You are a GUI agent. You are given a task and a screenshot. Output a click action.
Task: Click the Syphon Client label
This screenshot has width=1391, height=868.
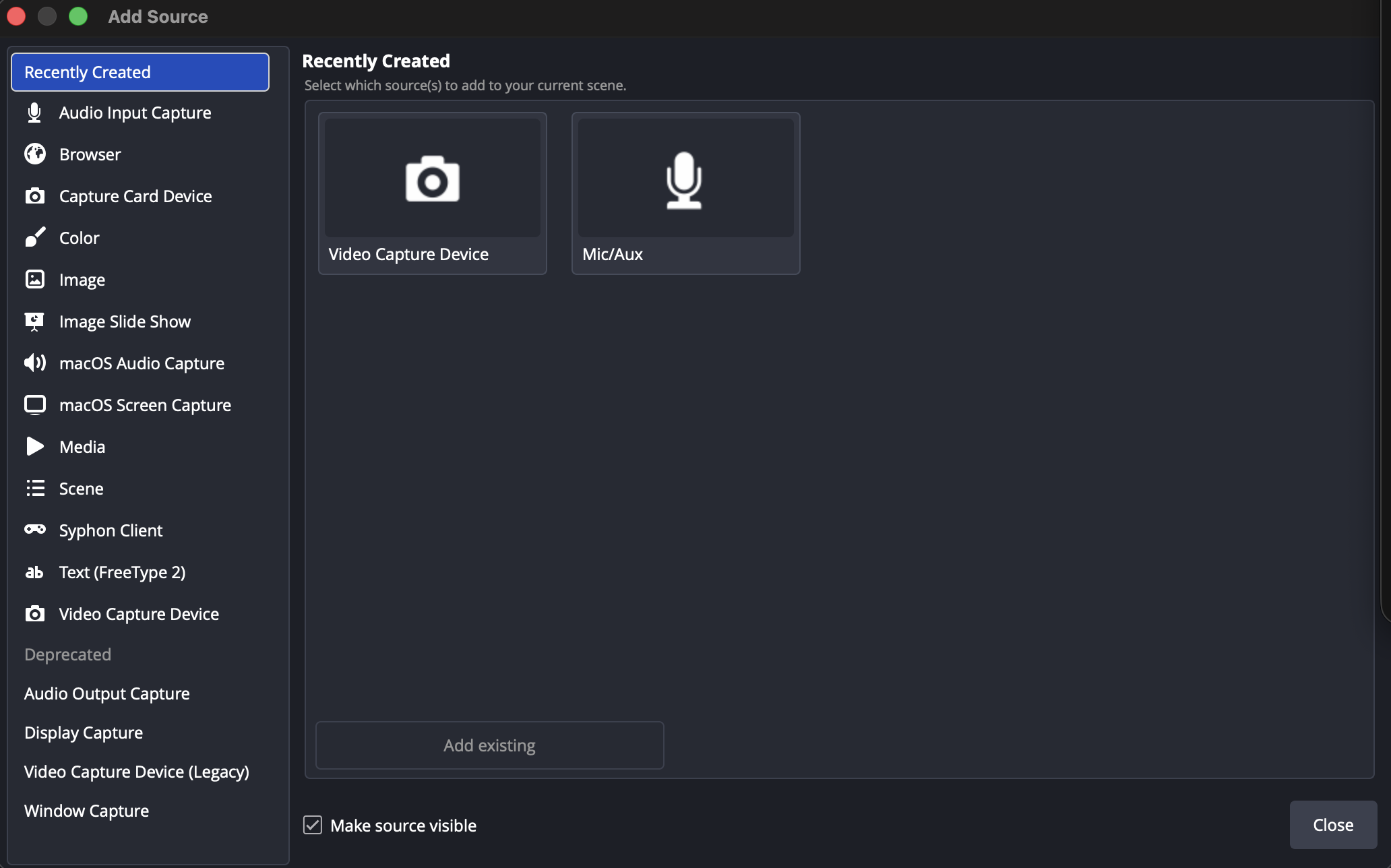(111, 530)
